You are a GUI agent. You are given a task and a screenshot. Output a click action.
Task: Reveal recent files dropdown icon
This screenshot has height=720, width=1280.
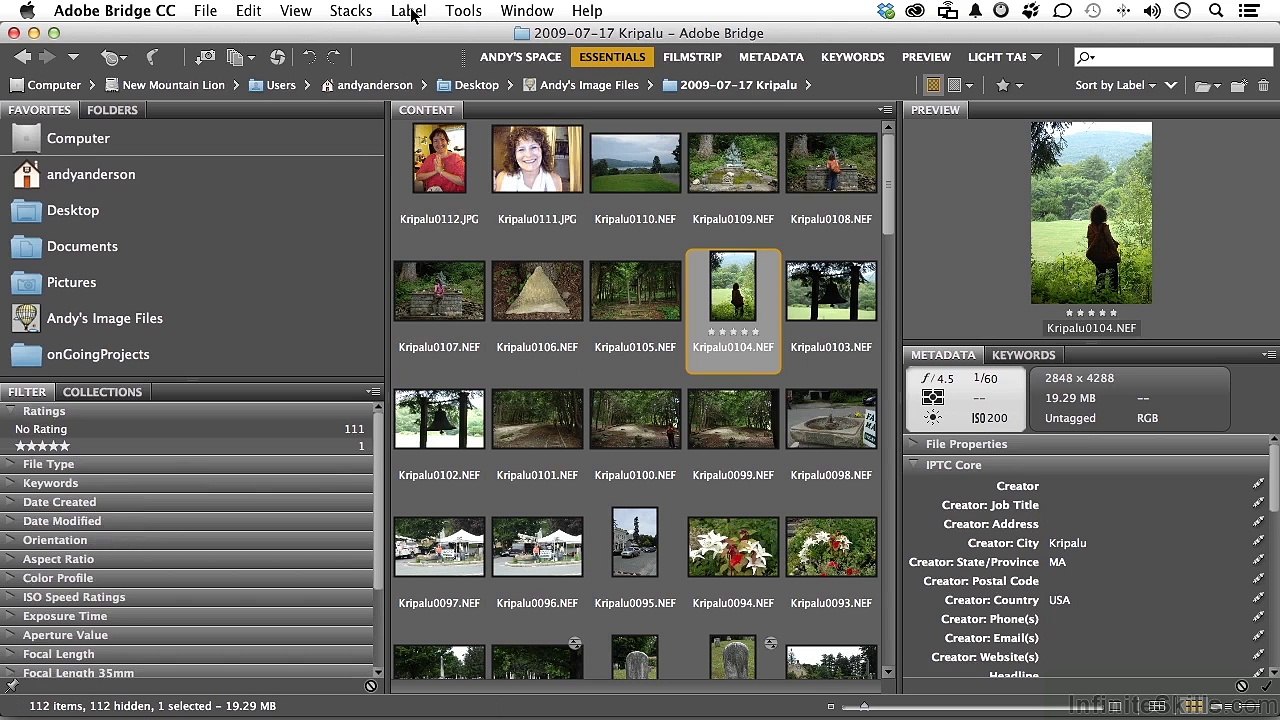(113, 57)
